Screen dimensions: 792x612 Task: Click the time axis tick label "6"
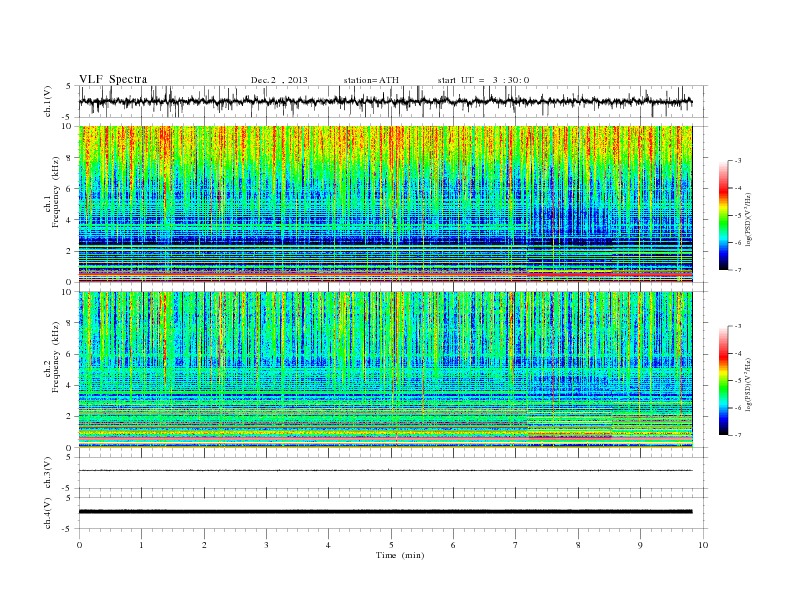453,545
